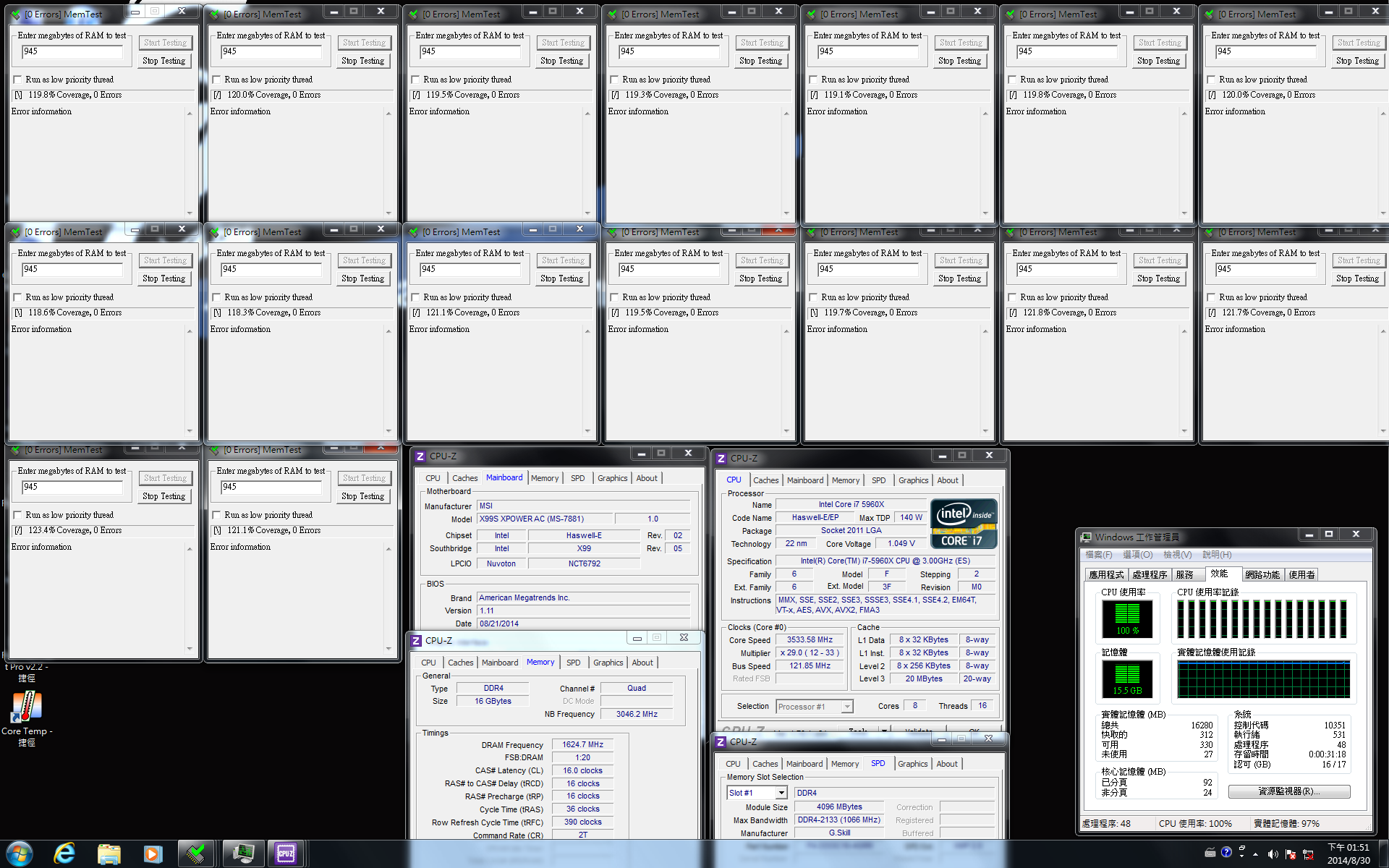This screenshot has width=1389, height=868.
Task: Open the Windows Start orb
Action: 20,854
